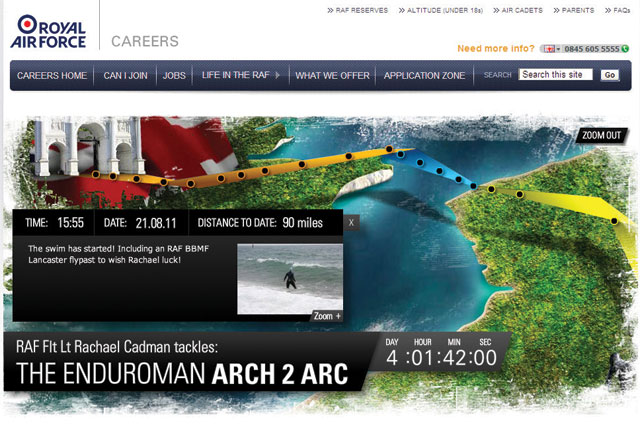Click the Royal Air Force logo
Screen dimensions: 640x427
pyautogui.click(x=48, y=31)
